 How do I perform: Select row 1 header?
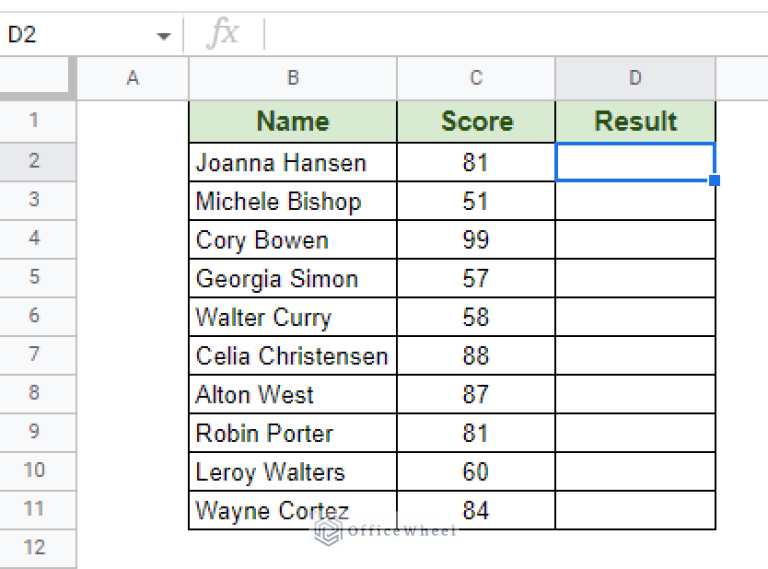[34, 121]
